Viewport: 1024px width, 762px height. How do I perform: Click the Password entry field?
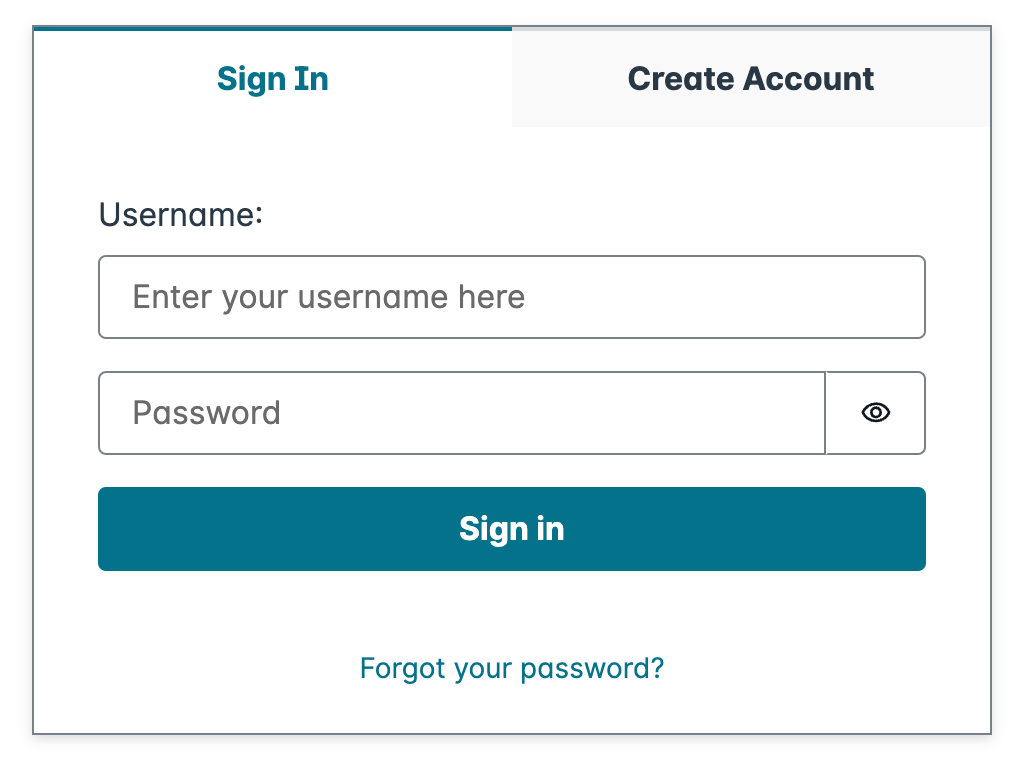[460, 412]
